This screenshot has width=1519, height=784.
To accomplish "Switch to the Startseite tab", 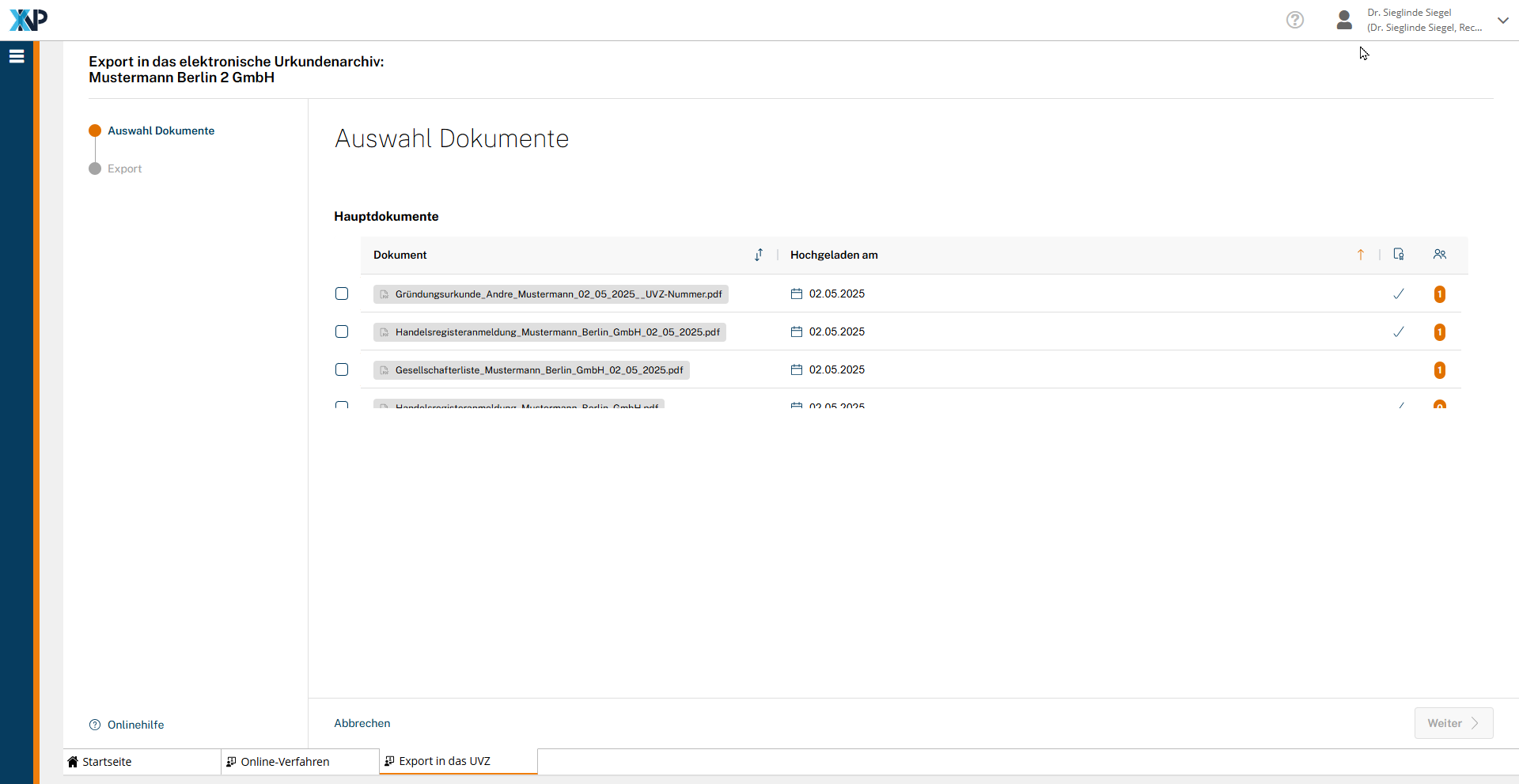I will pyautogui.click(x=107, y=762).
